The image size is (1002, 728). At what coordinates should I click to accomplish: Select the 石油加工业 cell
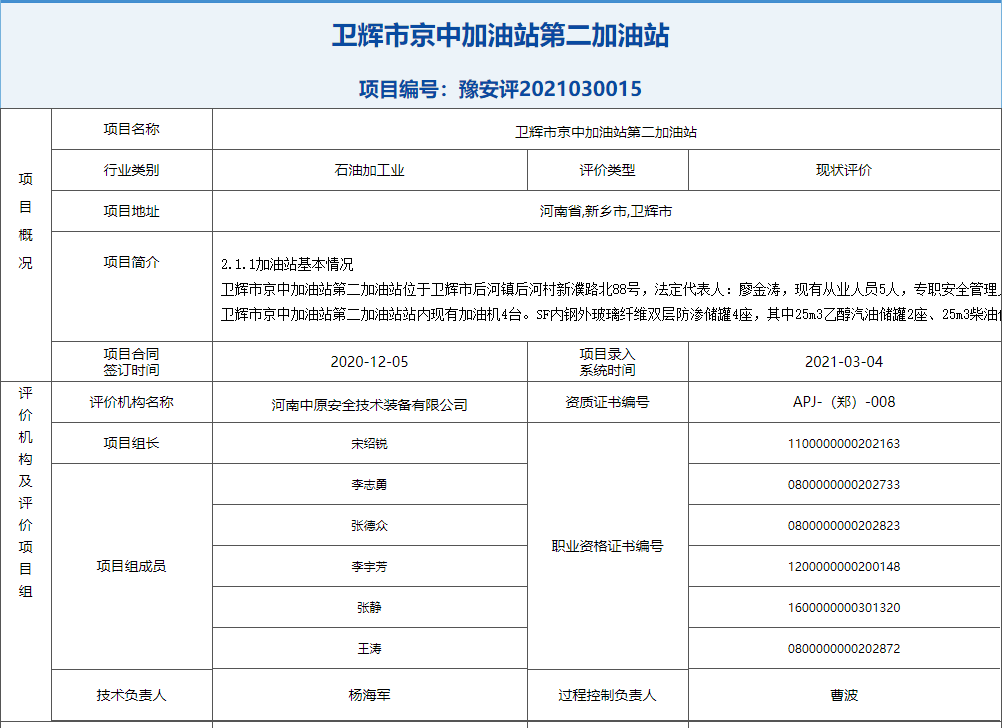pyautogui.click(x=369, y=170)
